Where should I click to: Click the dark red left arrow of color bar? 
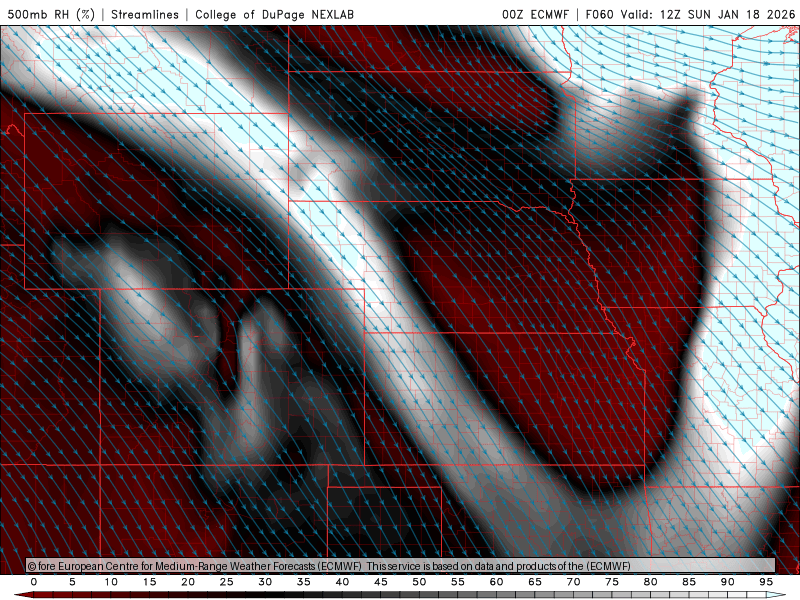coord(24,595)
